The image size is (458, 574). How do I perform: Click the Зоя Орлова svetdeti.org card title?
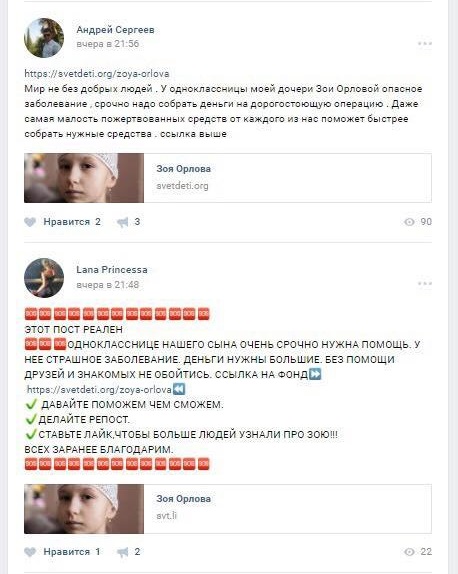183,169
